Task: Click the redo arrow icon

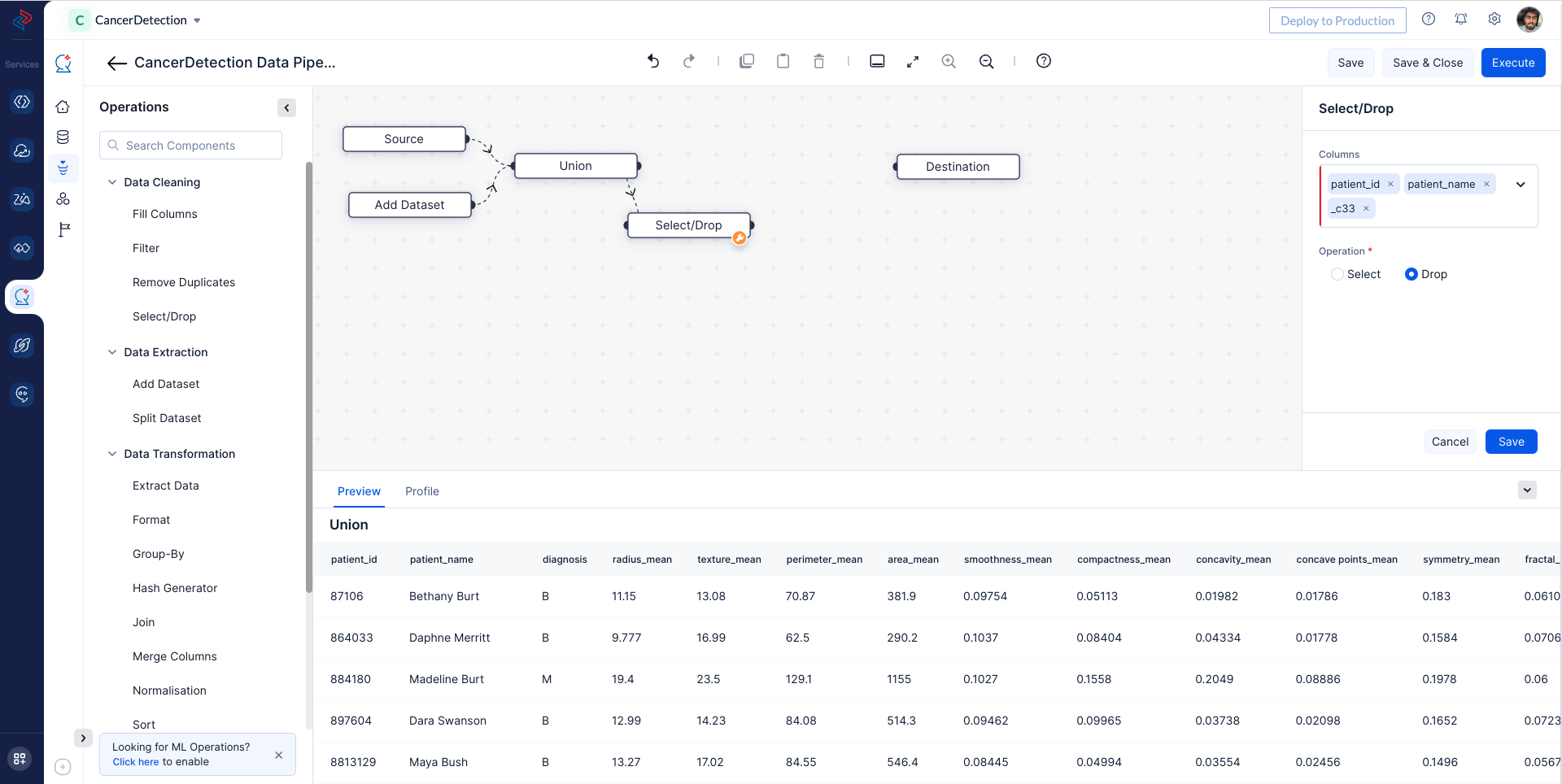Action: [689, 61]
